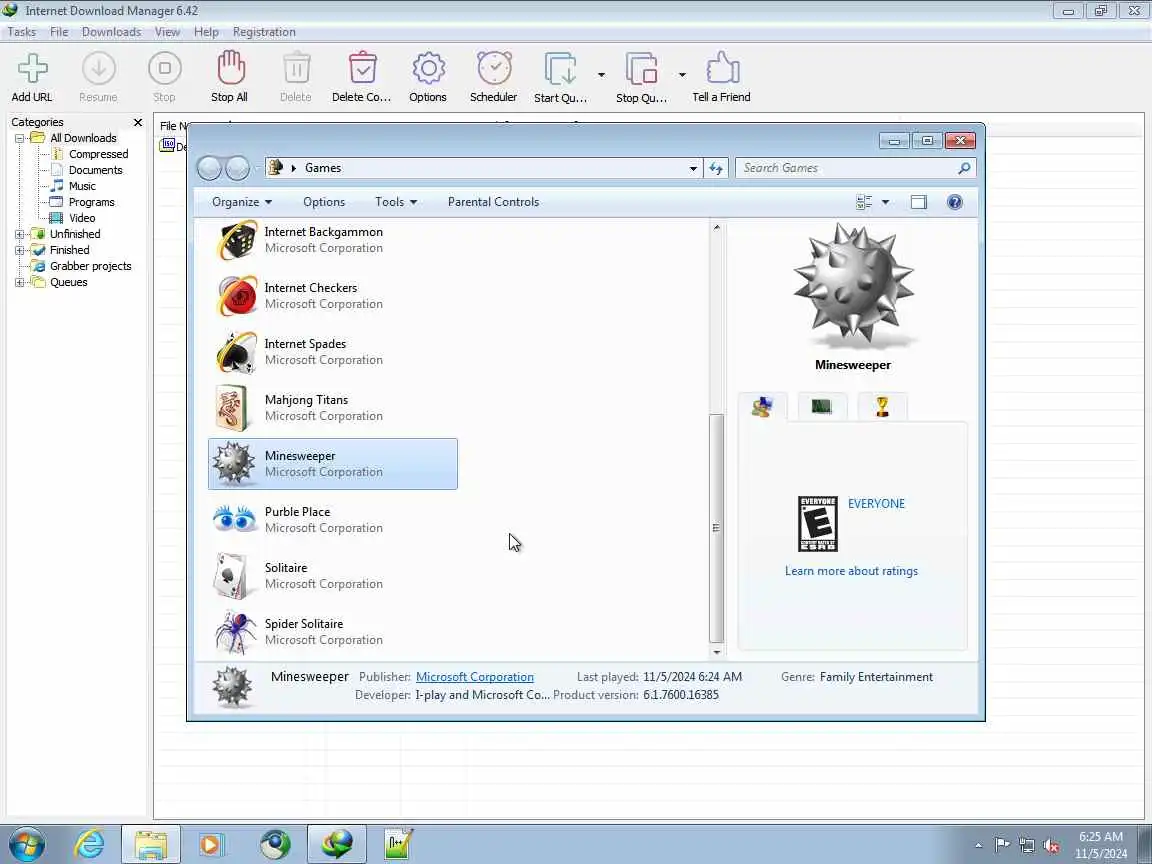Image resolution: width=1152 pixels, height=864 pixels.
Task: Click Microsoft Corporation publisher link
Action: tap(475, 677)
